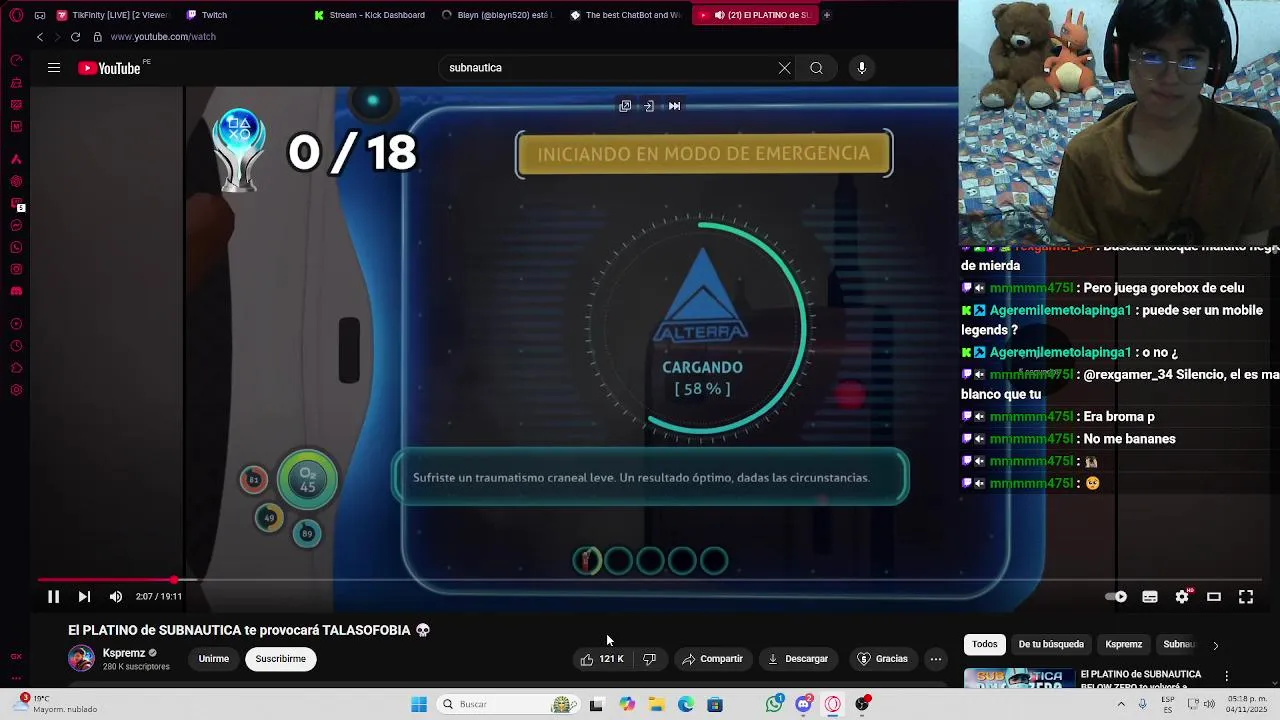The image size is (1280, 720).
Task: Open the weather widget 19°C
Action: (x=57, y=704)
